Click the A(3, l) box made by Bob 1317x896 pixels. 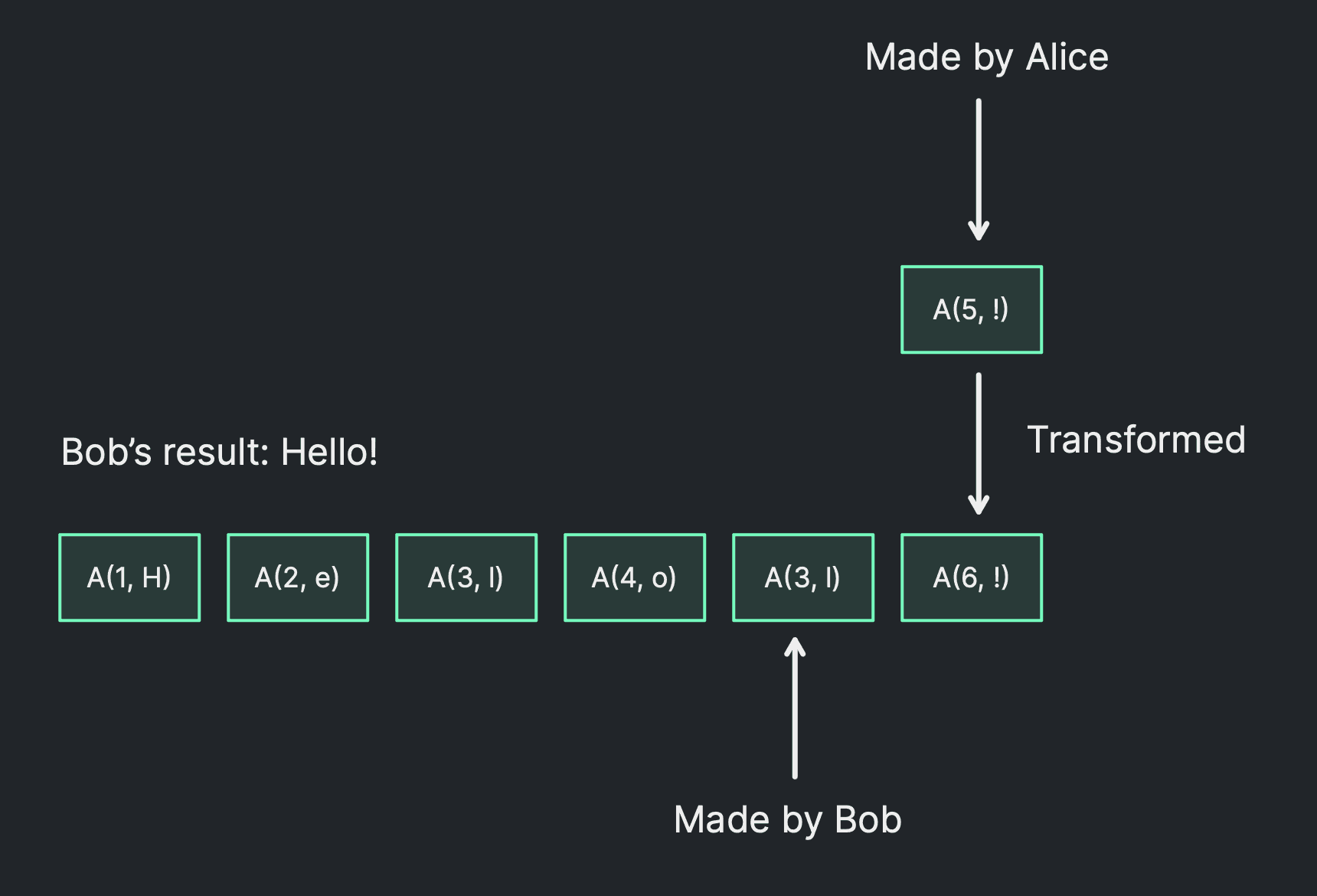803,577
